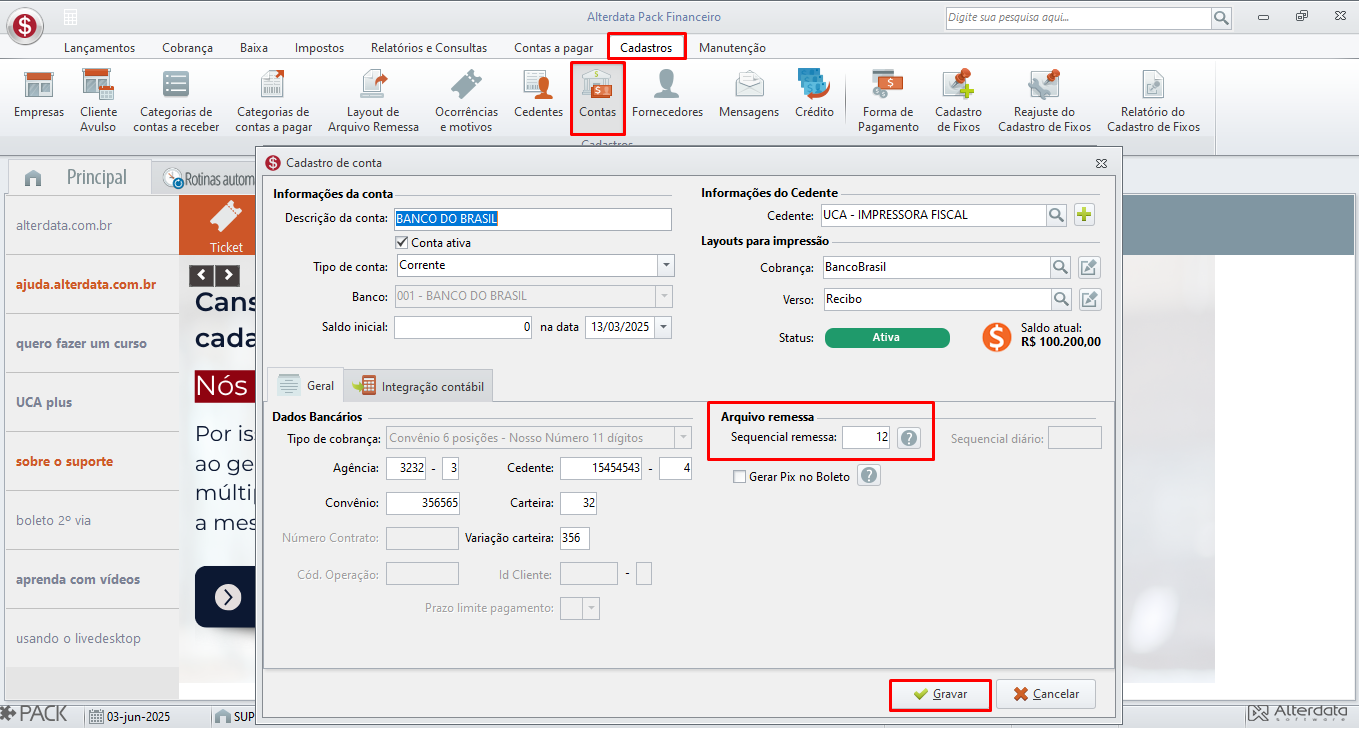Open the sobre o suporte link
Viewport: 1359px width, 751px height.
64,461
